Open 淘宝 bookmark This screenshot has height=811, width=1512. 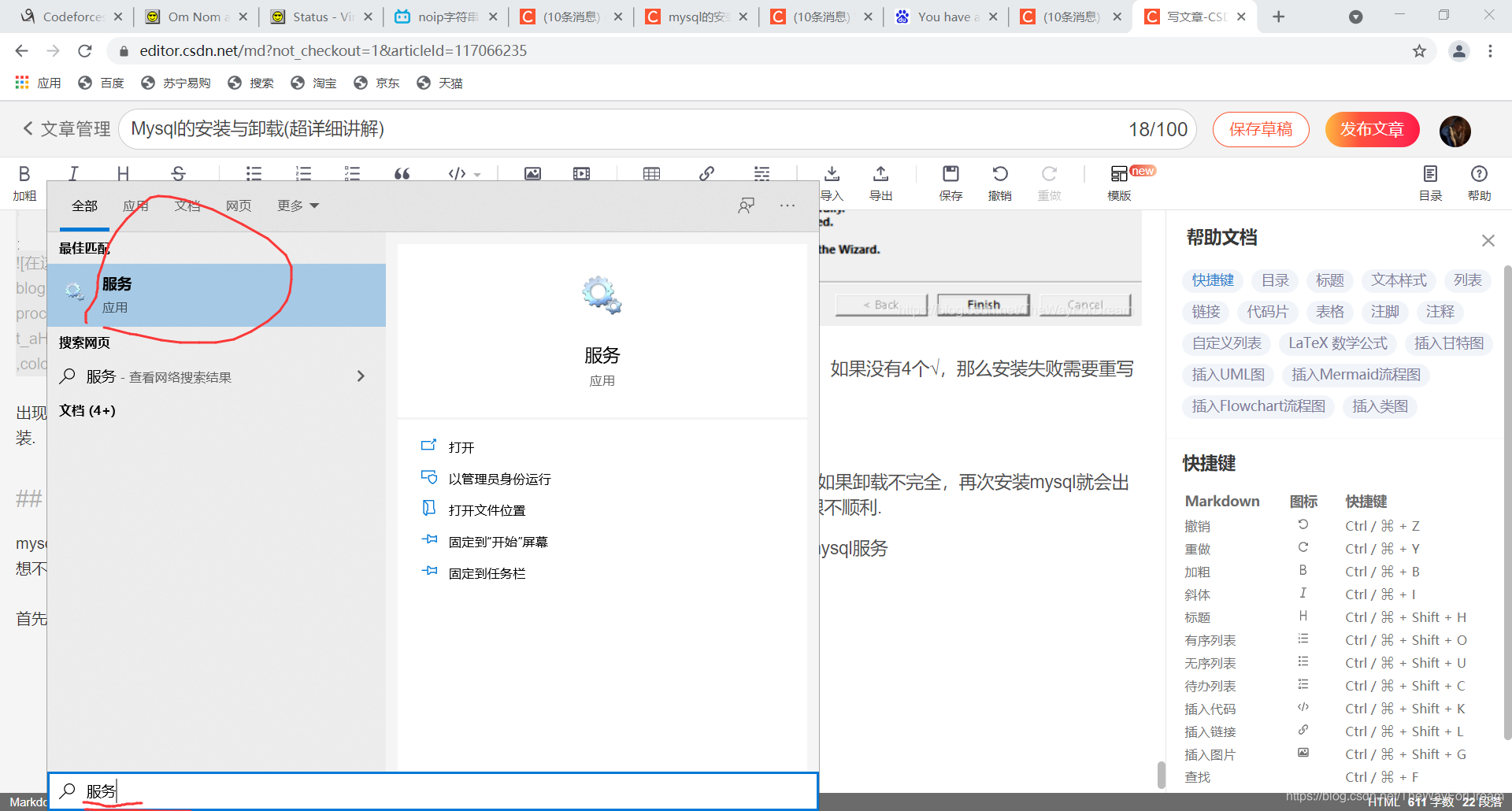(313, 83)
